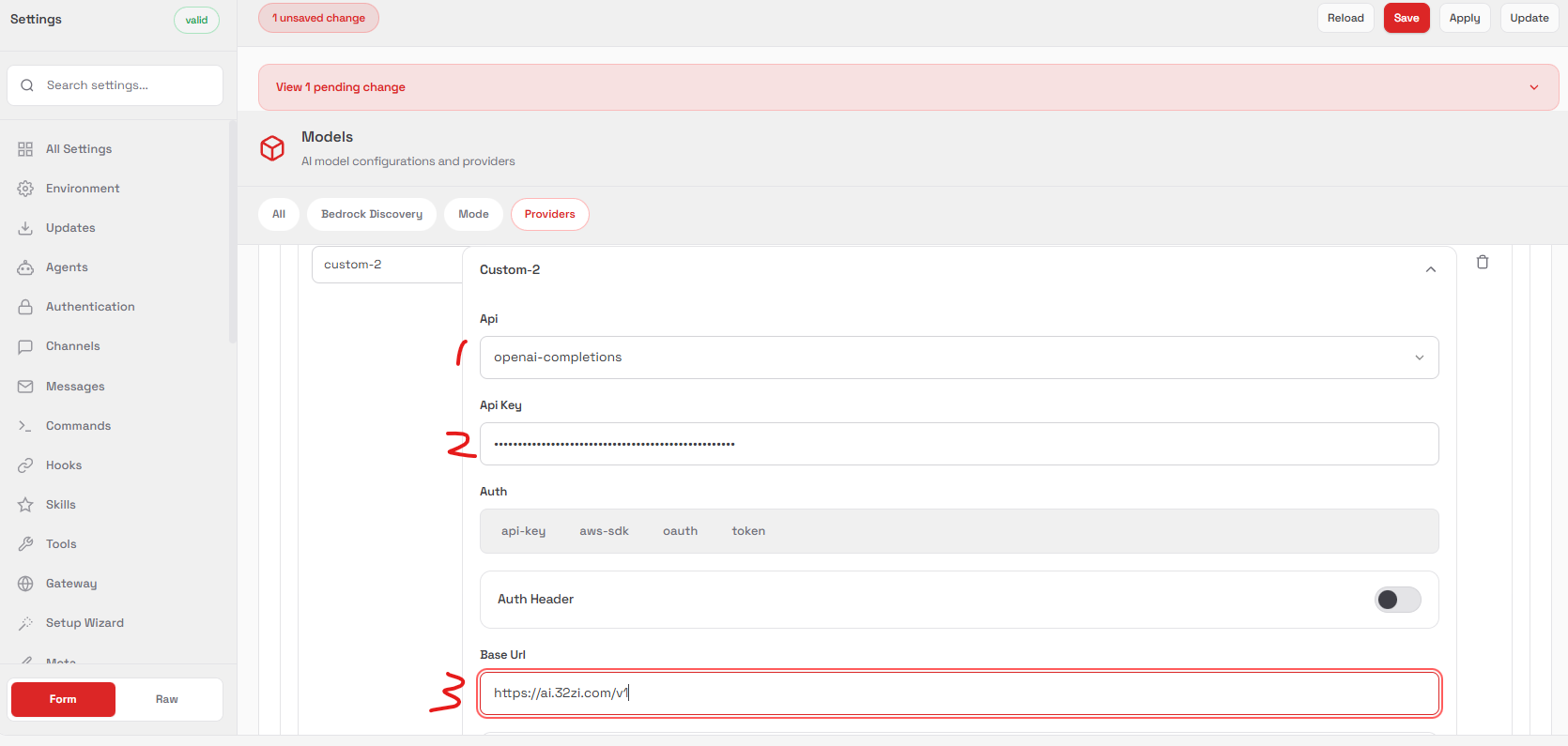Select token auth option
1568x746 pixels.
(x=748, y=531)
